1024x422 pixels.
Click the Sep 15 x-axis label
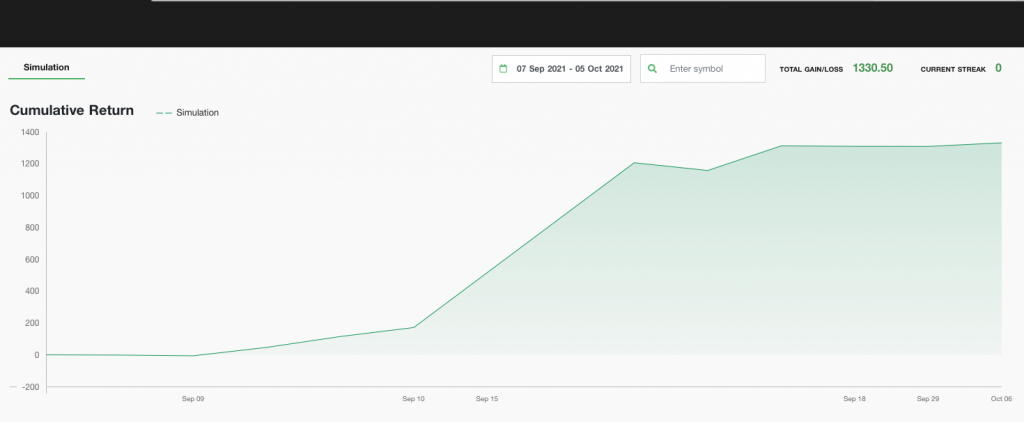pyautogui.click(x=487, y=398)
